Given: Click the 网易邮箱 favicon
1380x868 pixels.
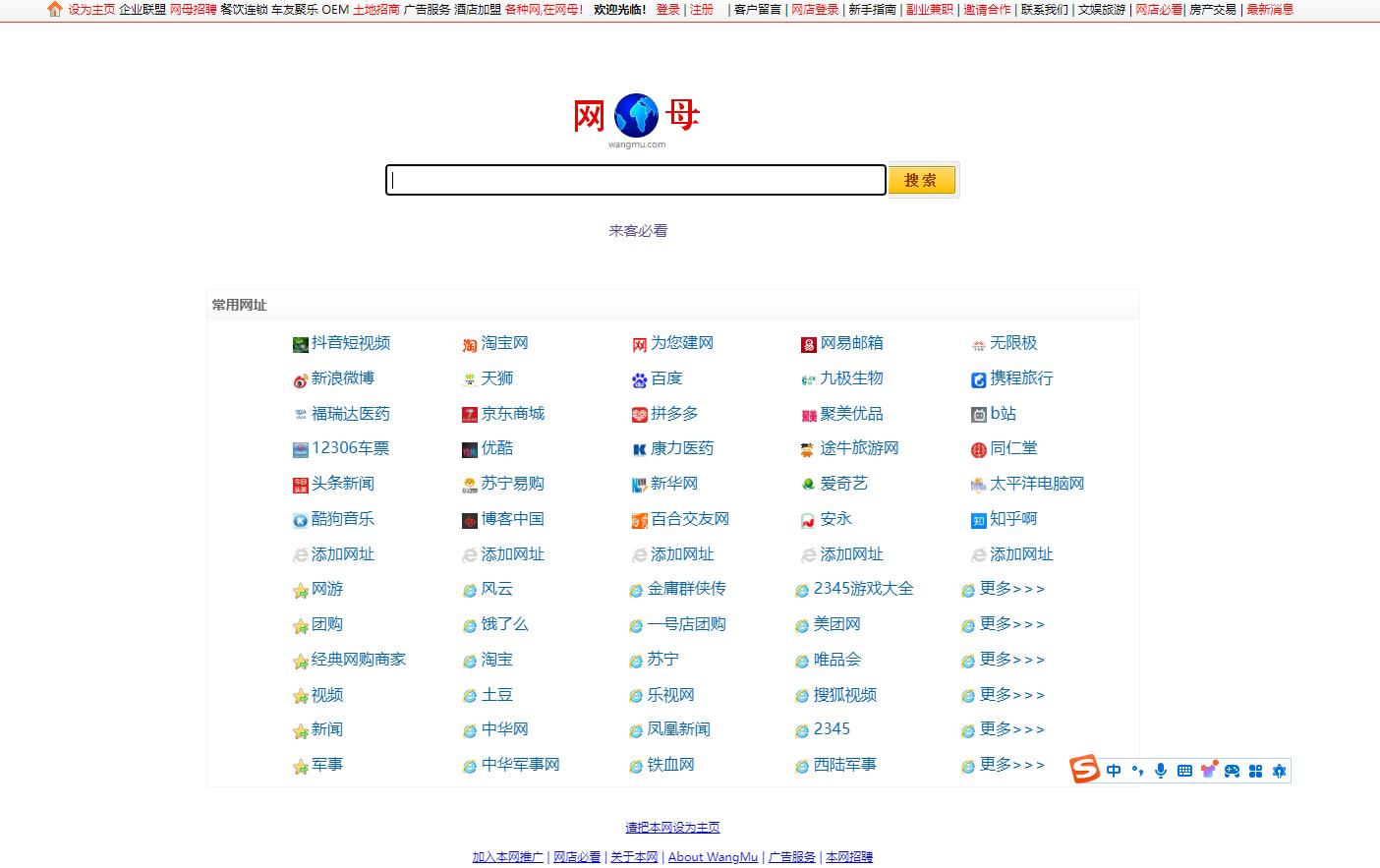Looking at the screenshot, I should tap(809, 344).
